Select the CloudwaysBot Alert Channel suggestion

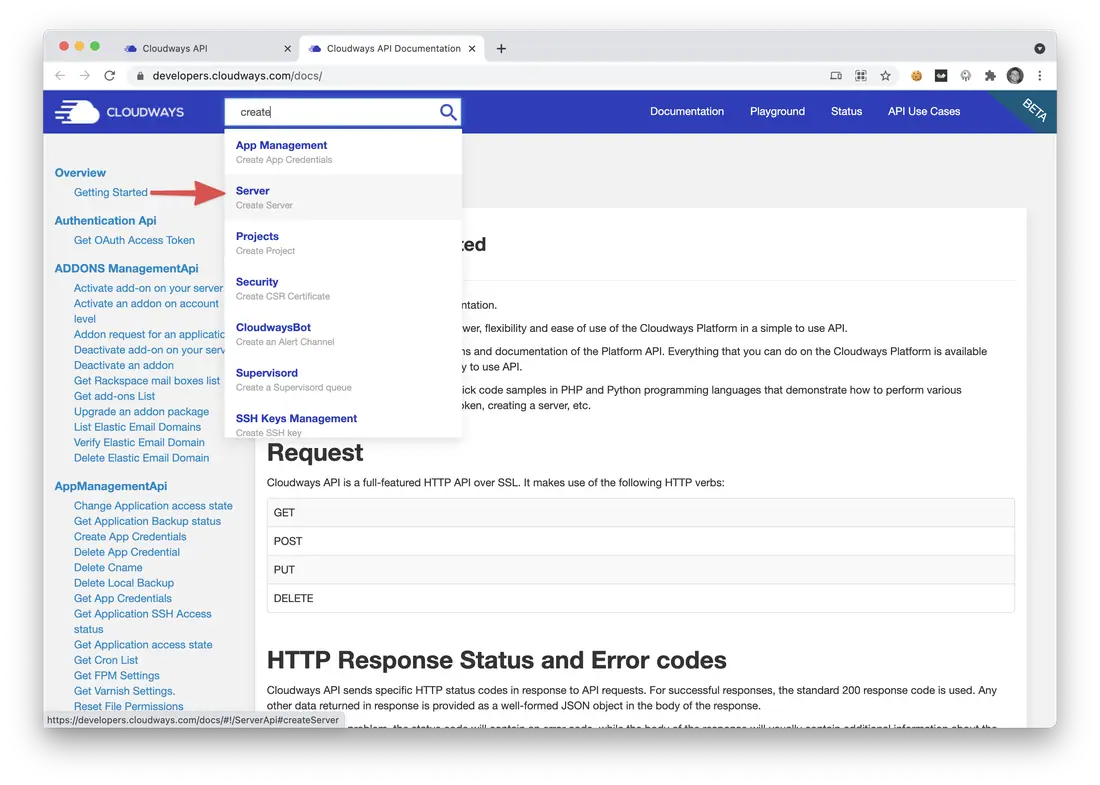343,334
